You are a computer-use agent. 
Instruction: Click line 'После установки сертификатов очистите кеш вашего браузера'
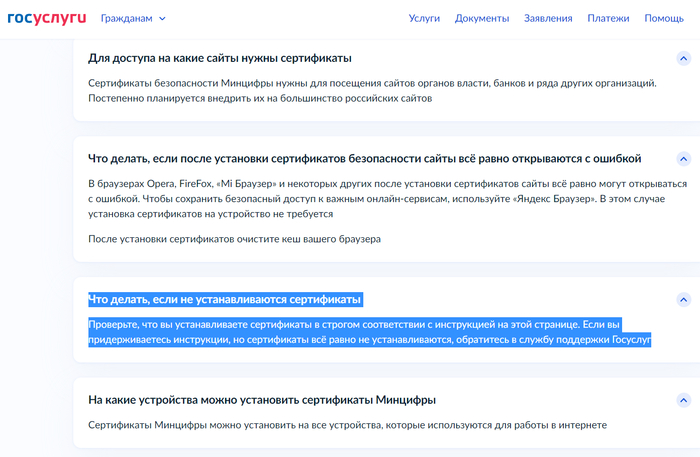[x=234, y=239]
